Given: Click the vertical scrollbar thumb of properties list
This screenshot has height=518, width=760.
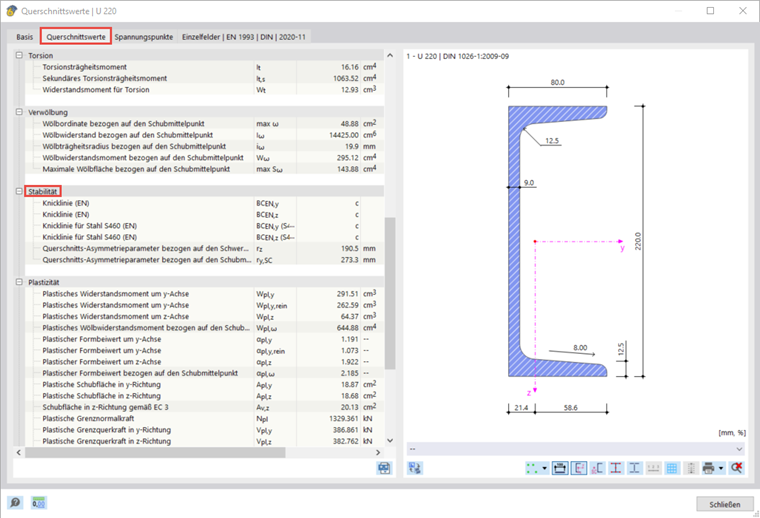Looking at the screenshot, I should (390, 293).
